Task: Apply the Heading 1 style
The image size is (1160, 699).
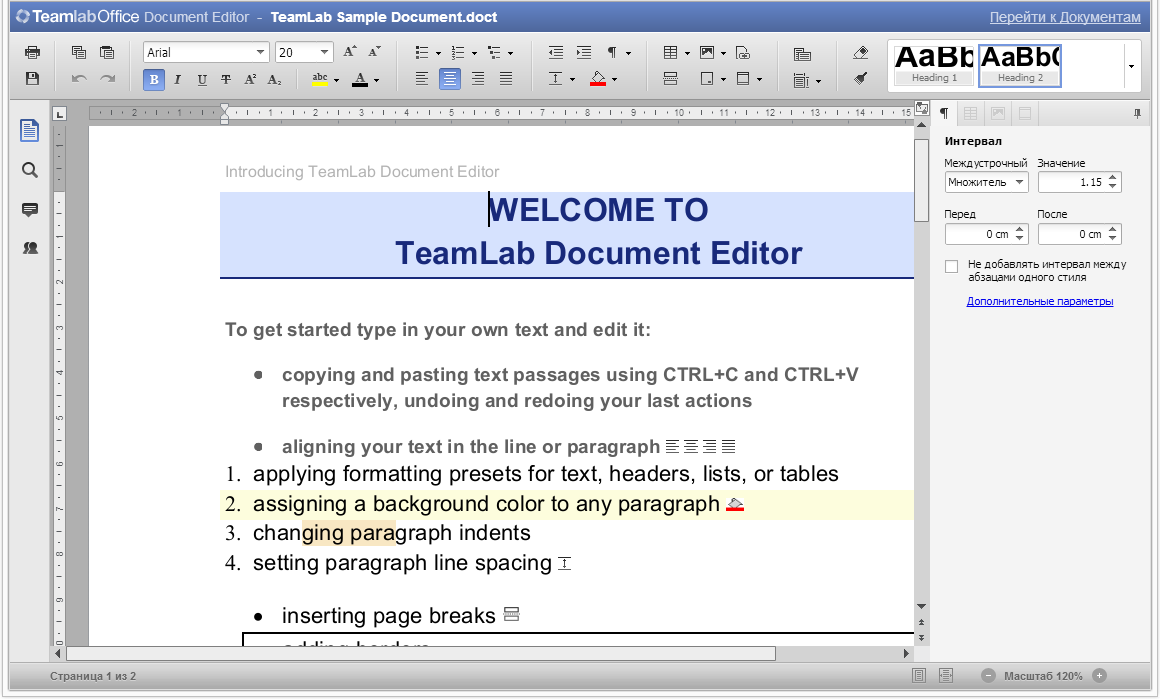Action: click(x=934, y=65)
